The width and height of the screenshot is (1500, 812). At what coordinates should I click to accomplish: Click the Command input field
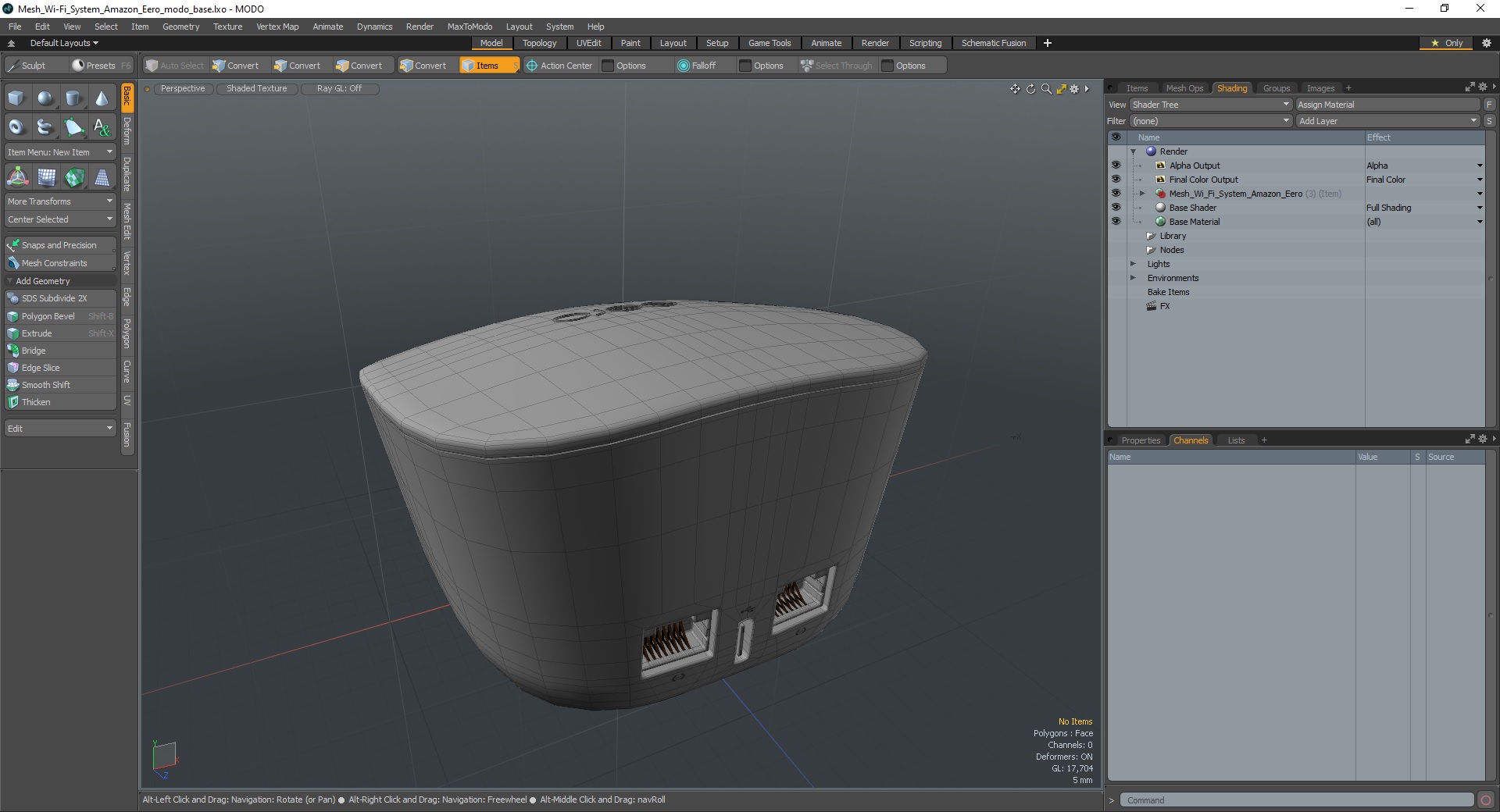coord(1297,800)
